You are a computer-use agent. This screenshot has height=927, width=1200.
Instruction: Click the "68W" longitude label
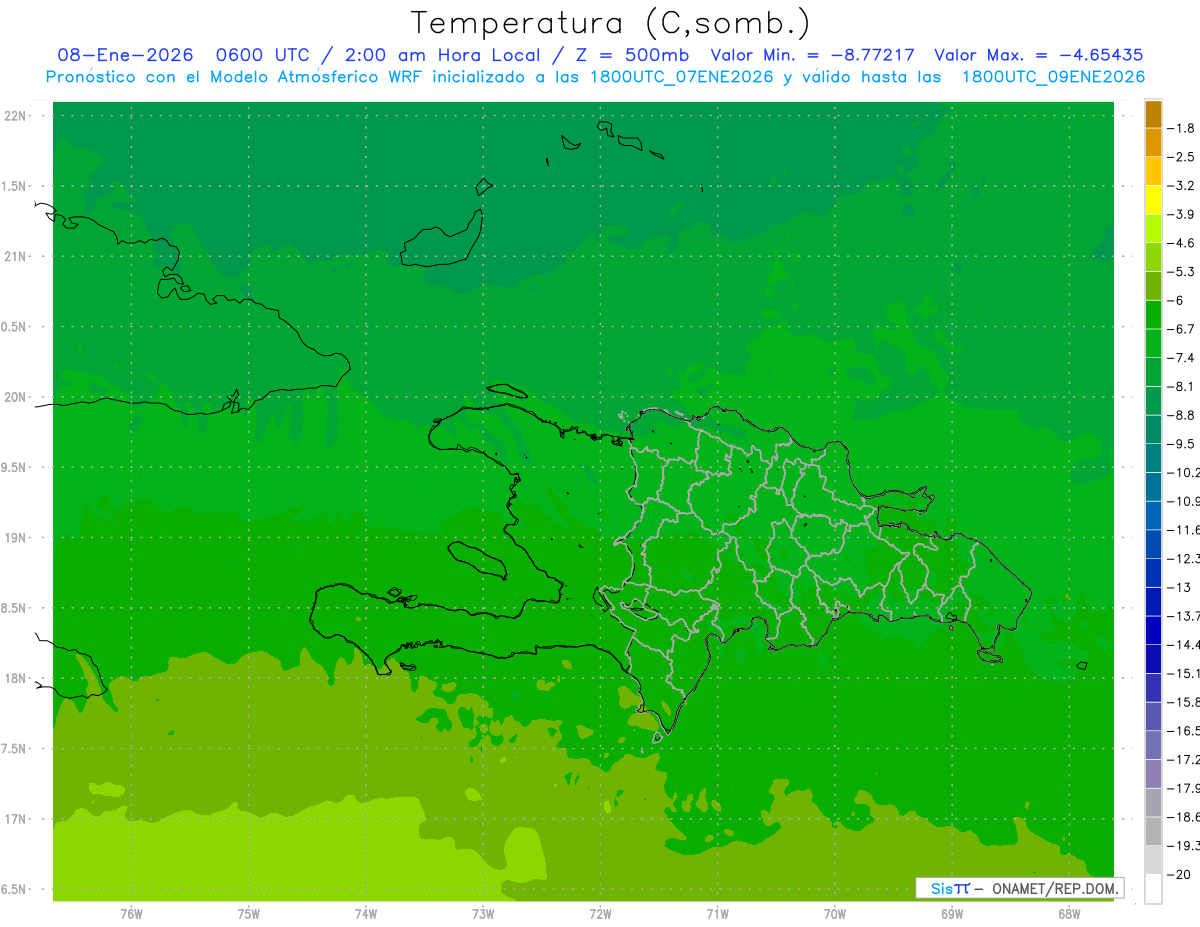click(x=1069, y=914)
